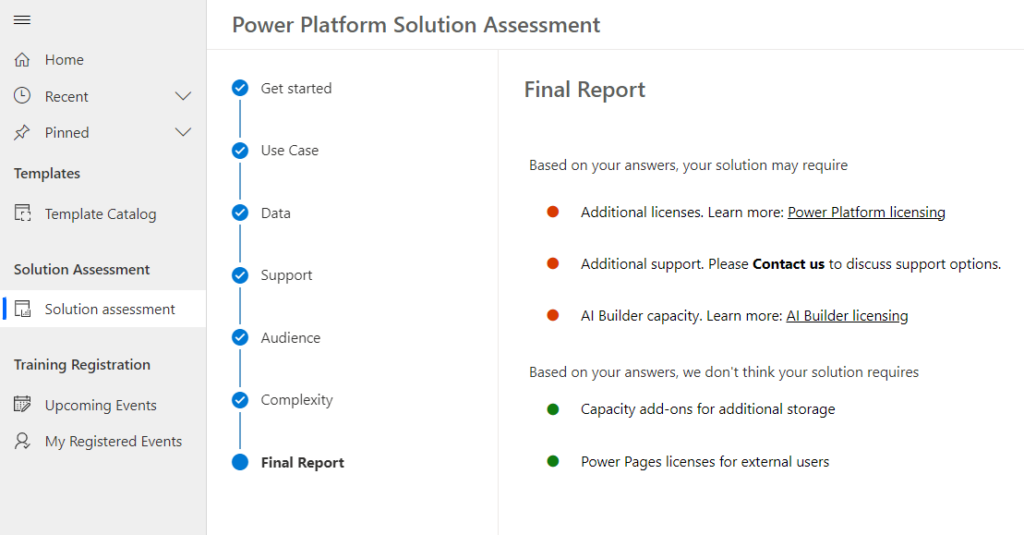Open the AI Builder licensing link
Viewport: 1024px width, 535px height.
847,316
